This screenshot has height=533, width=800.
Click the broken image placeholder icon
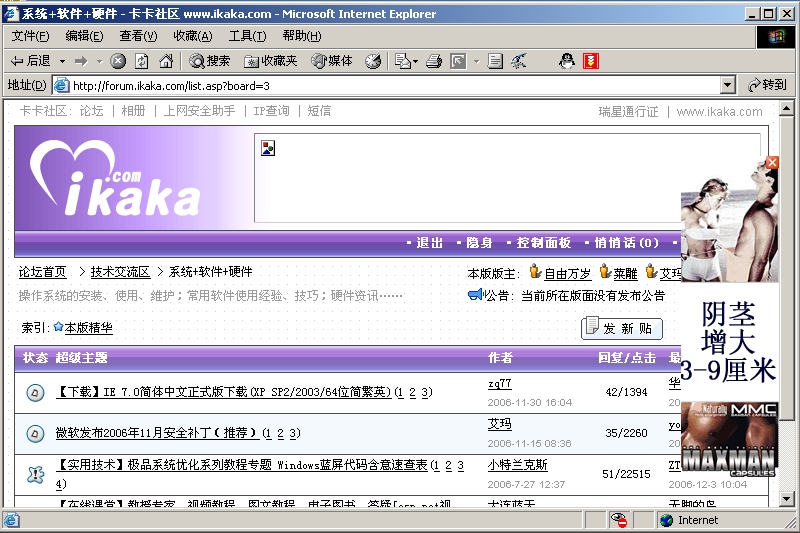[268, 148]
